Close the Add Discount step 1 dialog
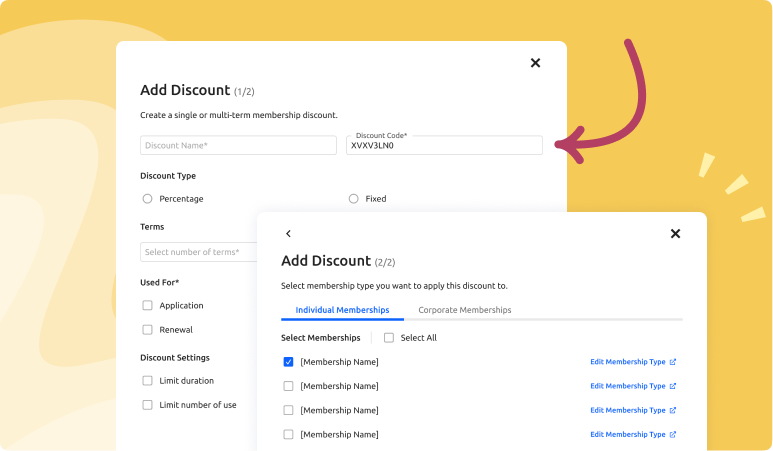Image resolution: width=773 pixels, height=451 pixels. pyautogui.click(x=535, y=63)
